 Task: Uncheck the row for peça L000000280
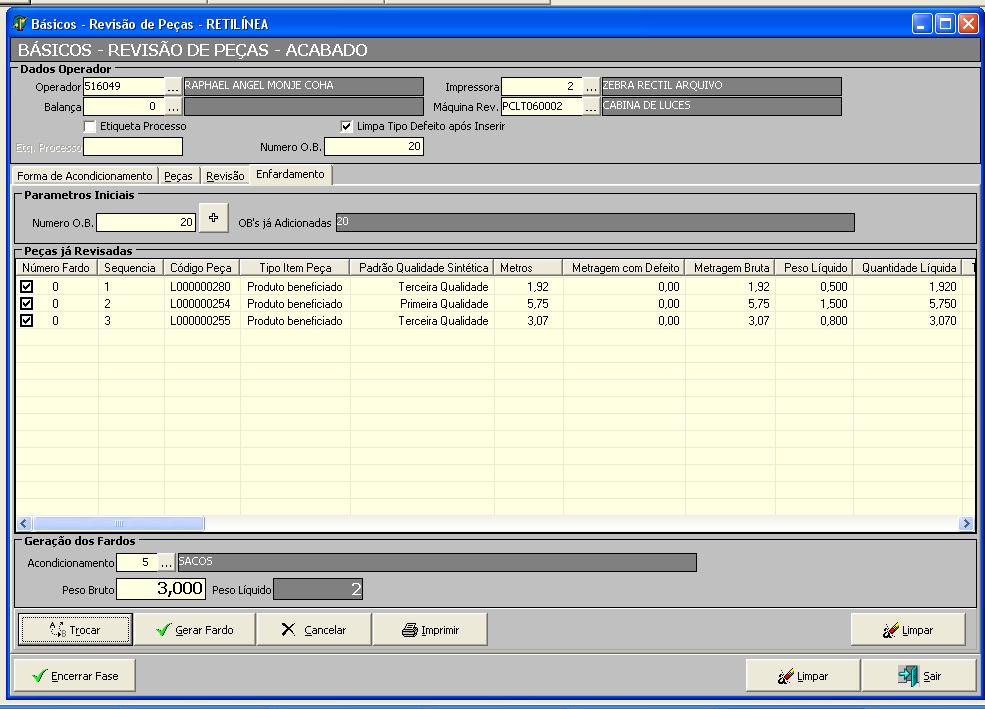coord(27,287)
